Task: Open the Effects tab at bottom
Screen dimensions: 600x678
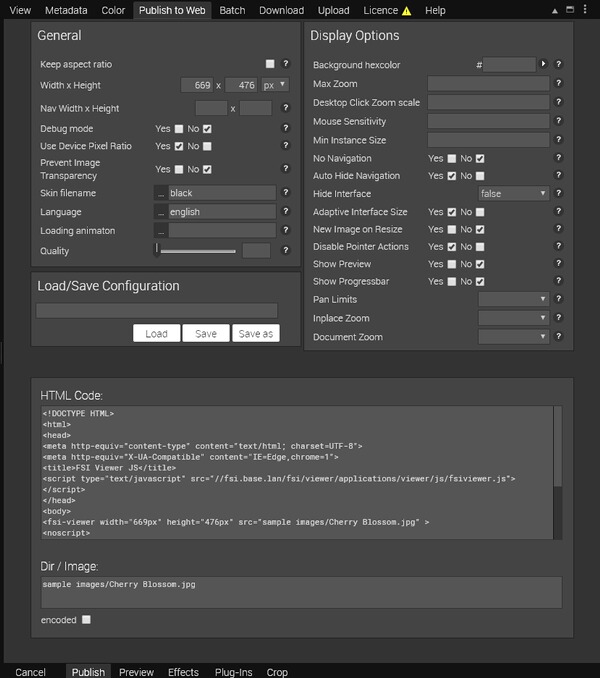Action: coord(183,672)
